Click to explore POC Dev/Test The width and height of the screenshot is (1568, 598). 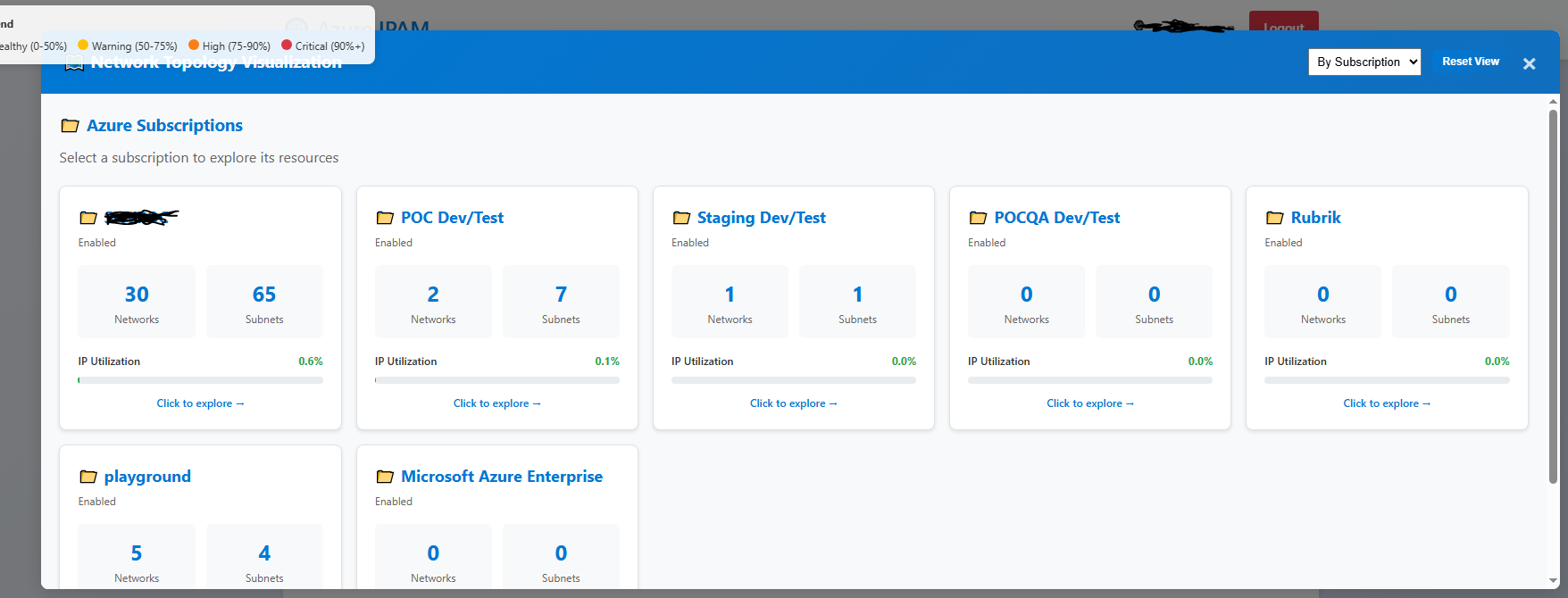tap(496, 403)
